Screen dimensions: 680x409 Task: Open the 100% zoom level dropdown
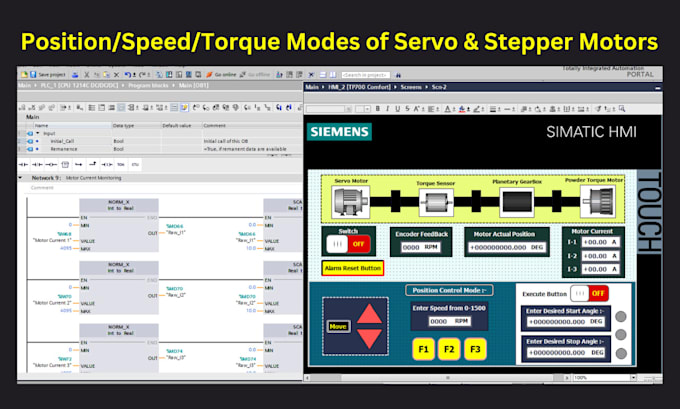[634, 378]
